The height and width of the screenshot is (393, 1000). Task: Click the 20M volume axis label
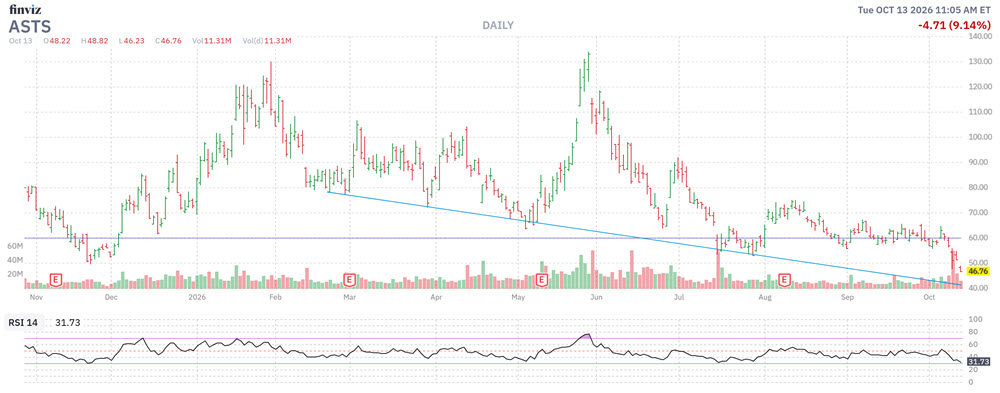(x=16, y=274)
